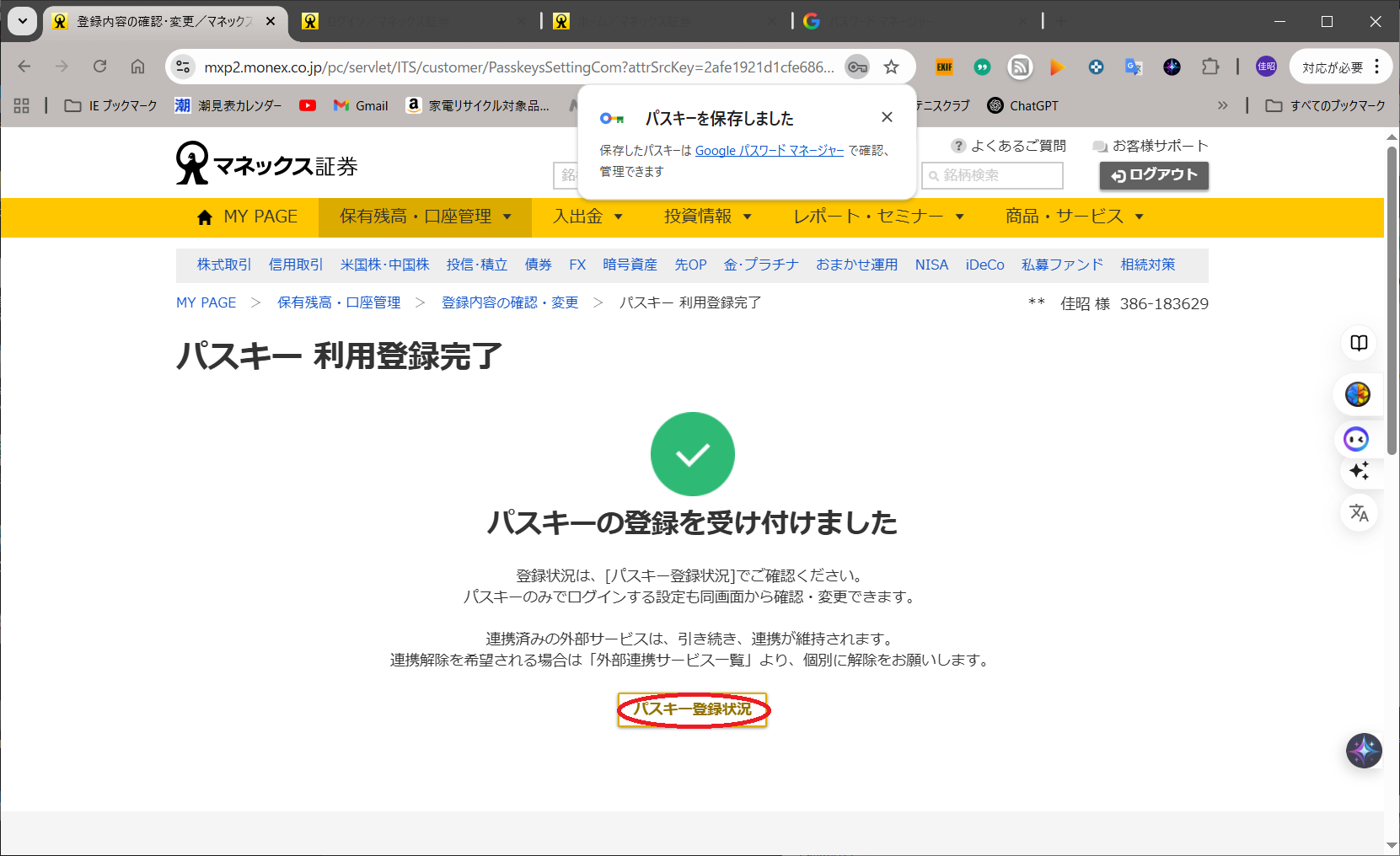Click the password key icon in address bar
1400x856 pixels.
856,67
